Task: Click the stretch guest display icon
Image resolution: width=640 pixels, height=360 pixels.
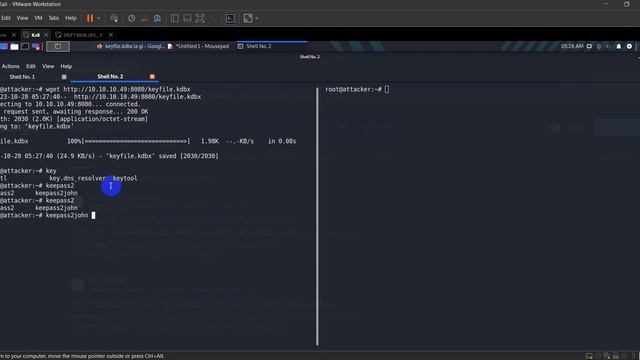Action: 248,18
